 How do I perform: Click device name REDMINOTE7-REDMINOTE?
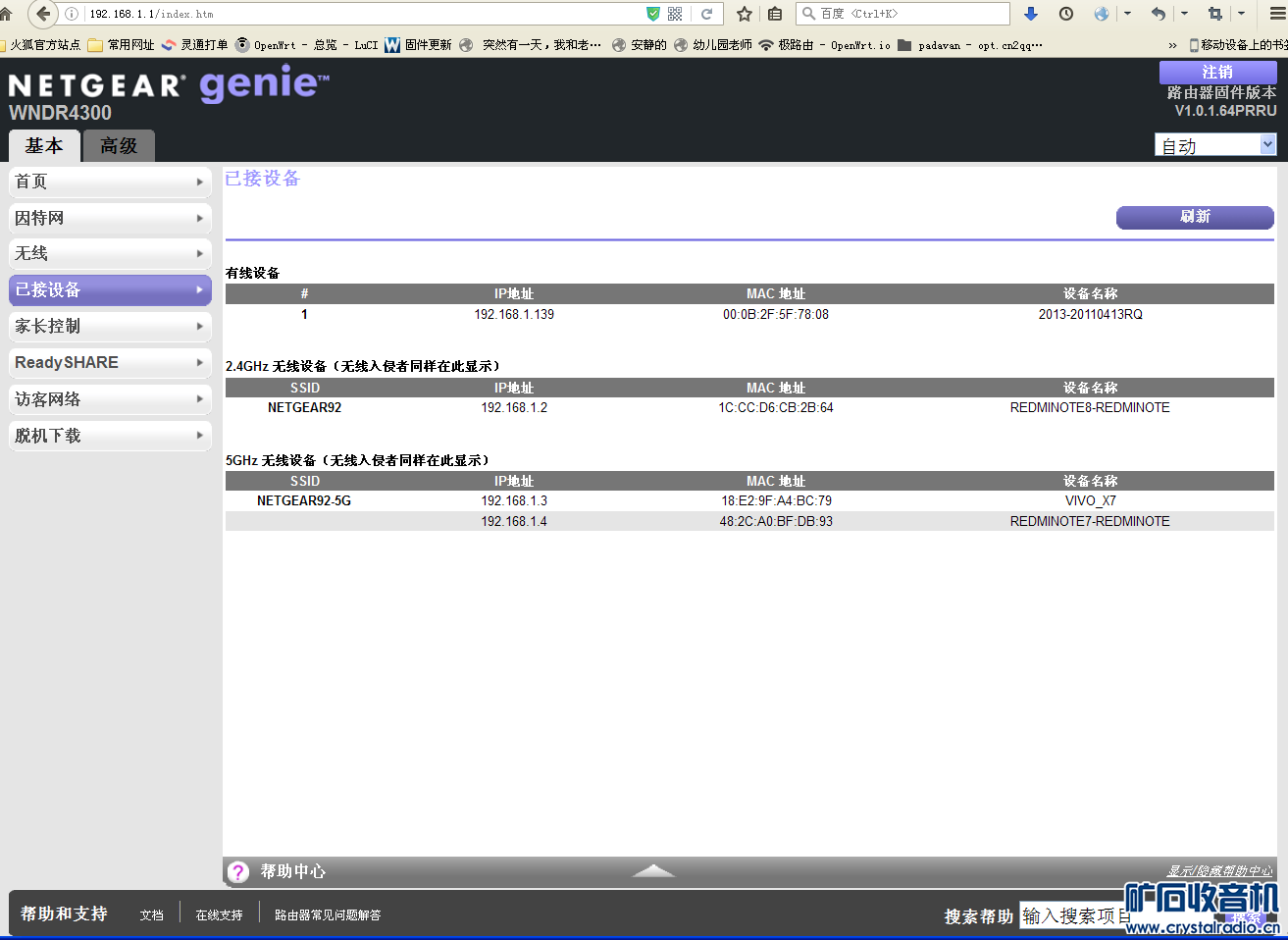click(x=1090, y=521)
